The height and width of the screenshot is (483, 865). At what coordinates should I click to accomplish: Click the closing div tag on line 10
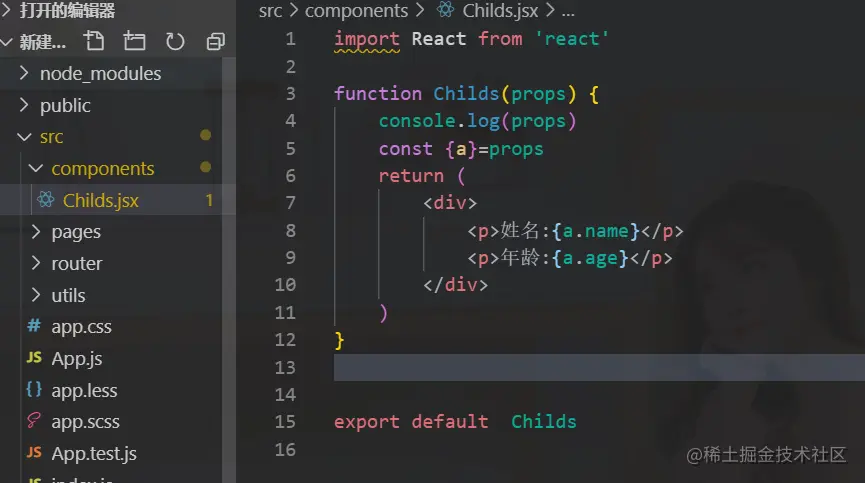point(455,285)
